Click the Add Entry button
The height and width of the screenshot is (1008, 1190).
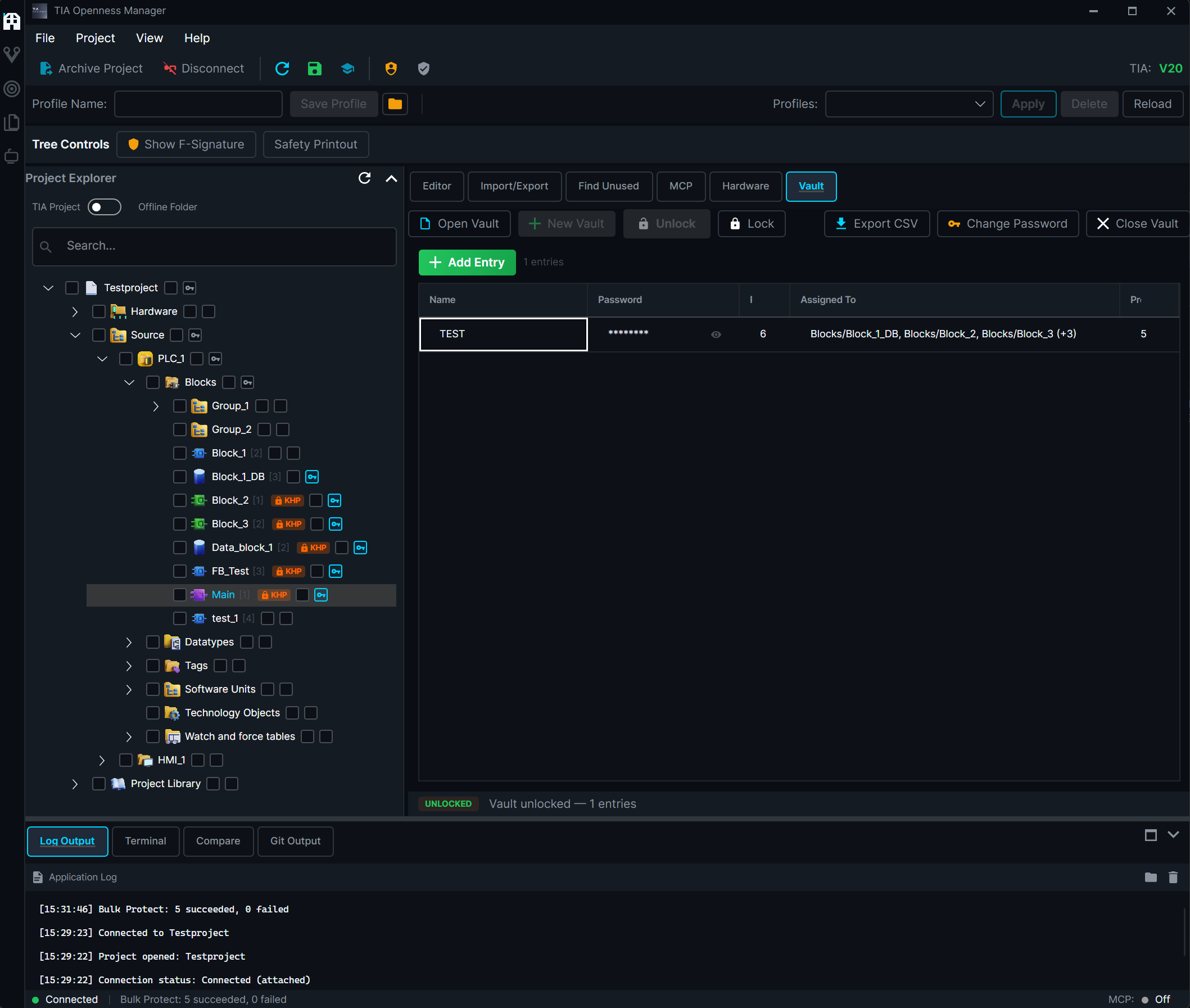pos(467,263)
